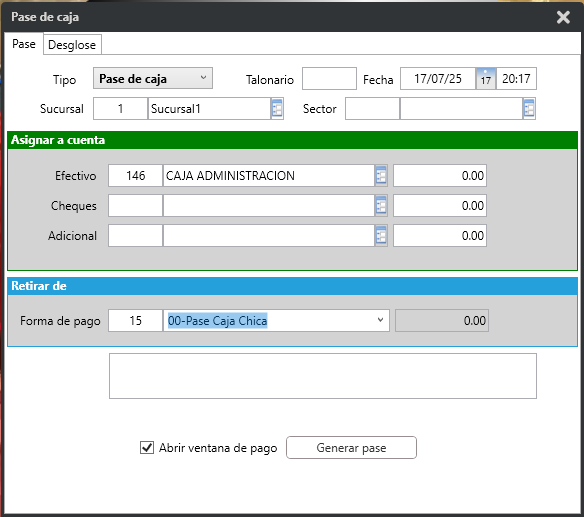Open the Cheques account lookup icon
Screen dimensions: 584x517
381,206
